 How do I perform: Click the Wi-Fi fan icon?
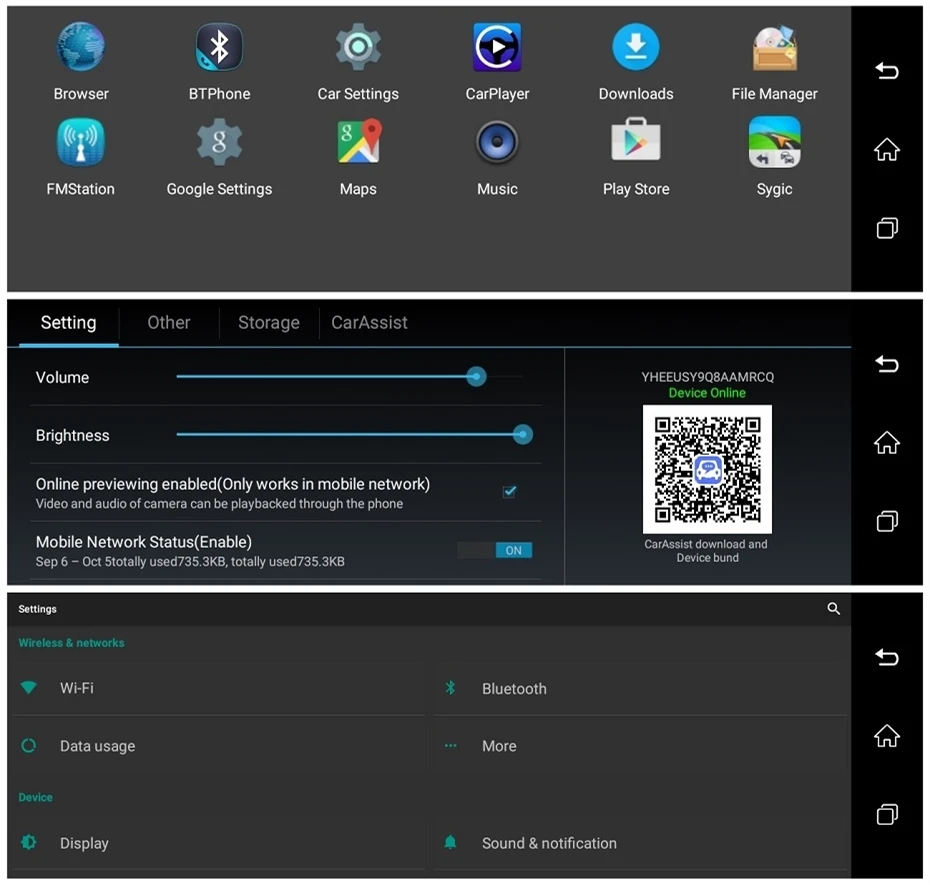coord(28,687)
